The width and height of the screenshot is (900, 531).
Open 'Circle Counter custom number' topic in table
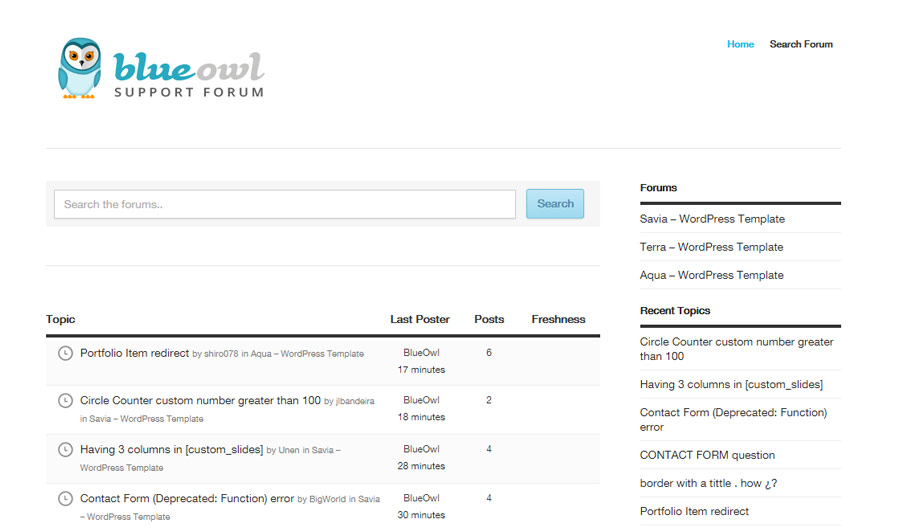(200, 400)
